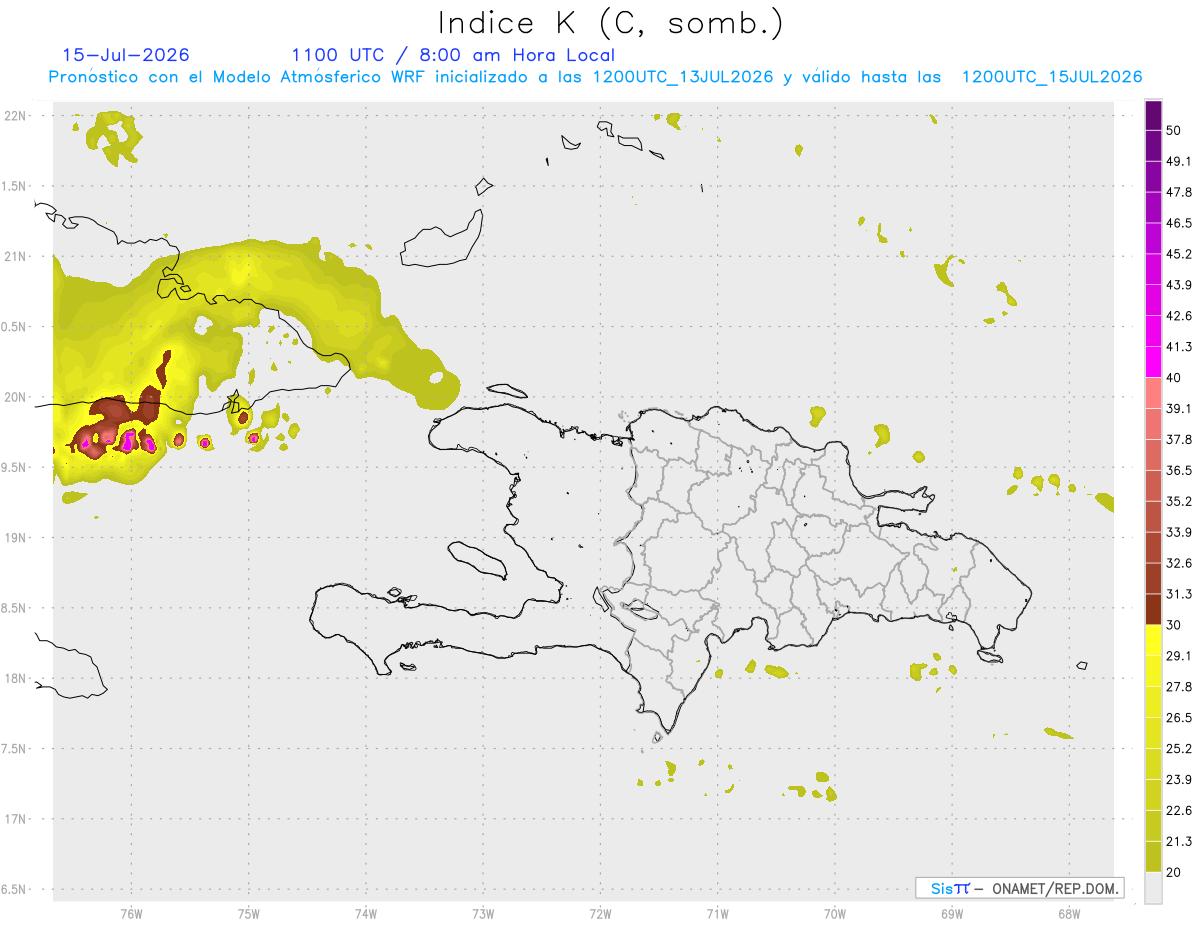
Task: Click the '31.3' colorbar value label
Action: click(x=1179, y=594)
